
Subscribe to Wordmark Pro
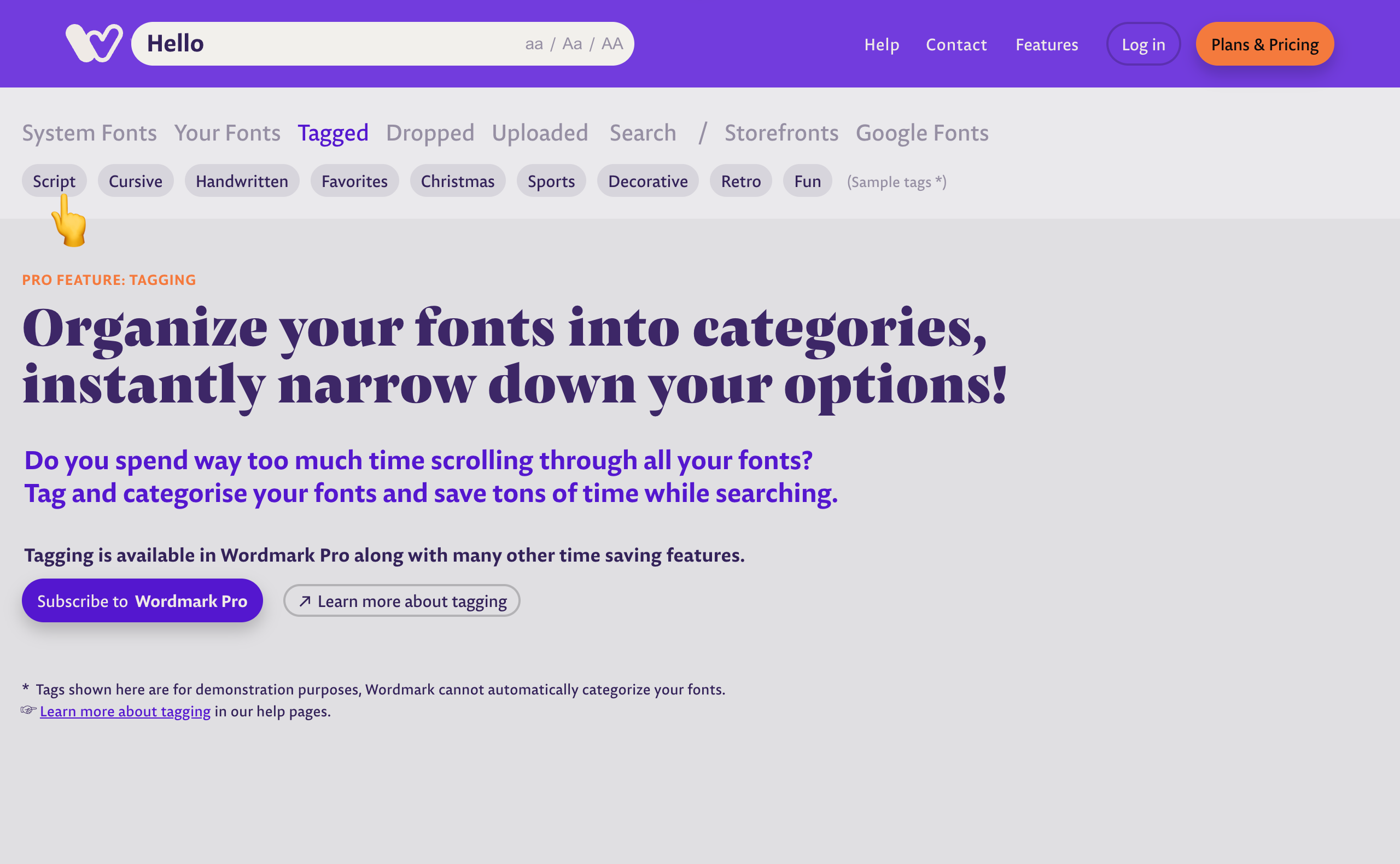(142, 600)
